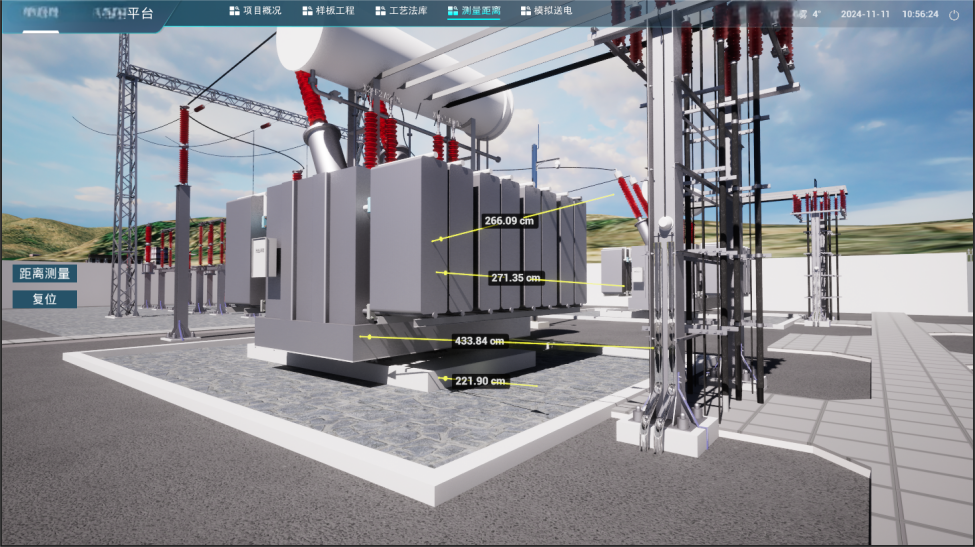
Task: Click the 4° temperature readout
Action: point(816,15)
